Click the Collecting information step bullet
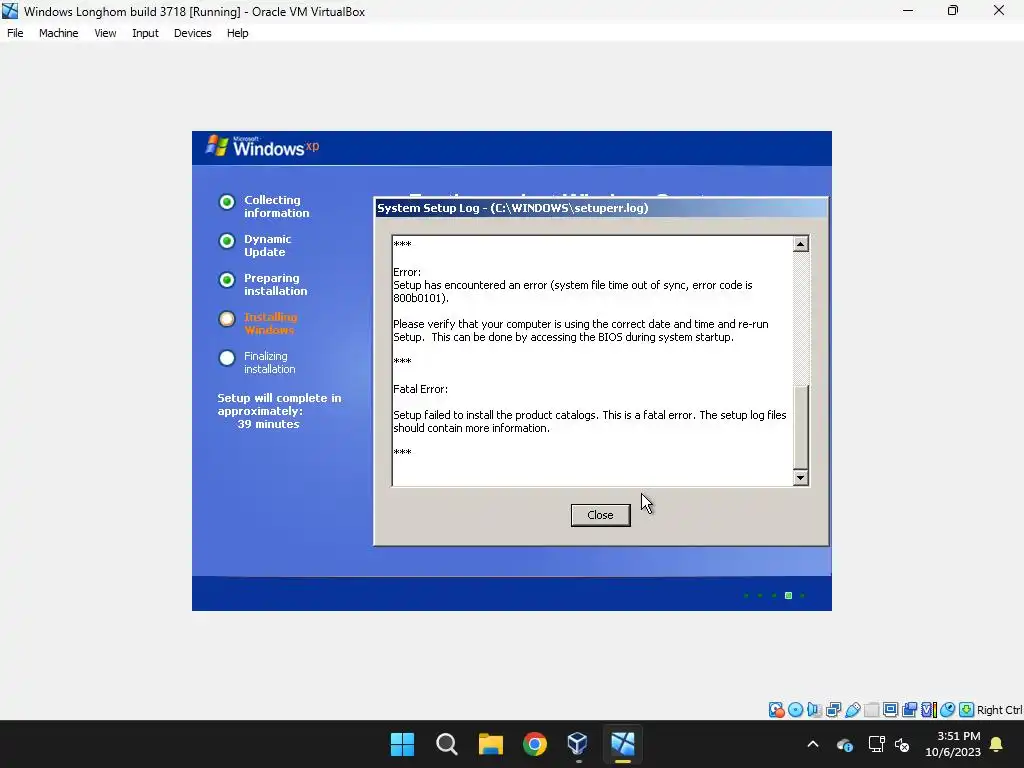Image resolution: width=1024 pixels, height=768 pixels. 227,202
